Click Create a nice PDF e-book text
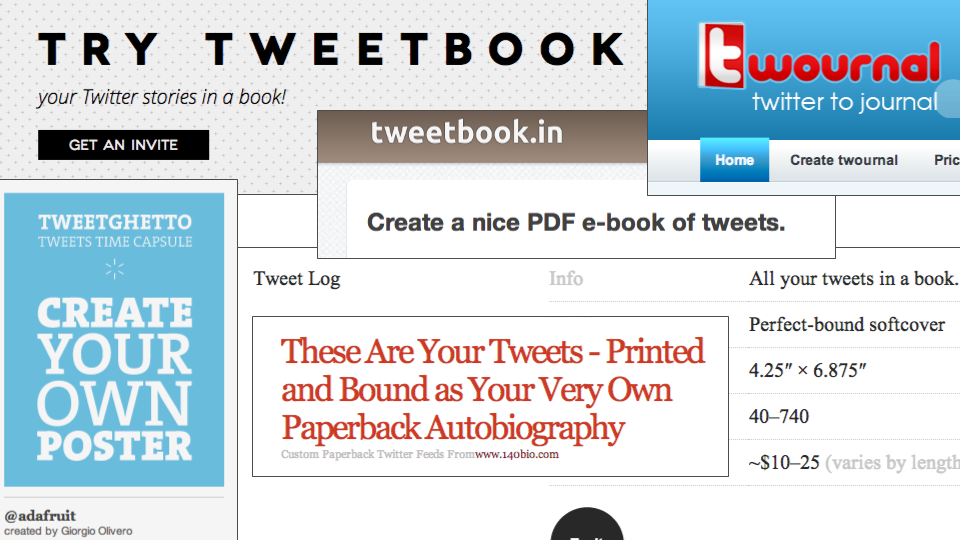 click(x=576, y=222)
